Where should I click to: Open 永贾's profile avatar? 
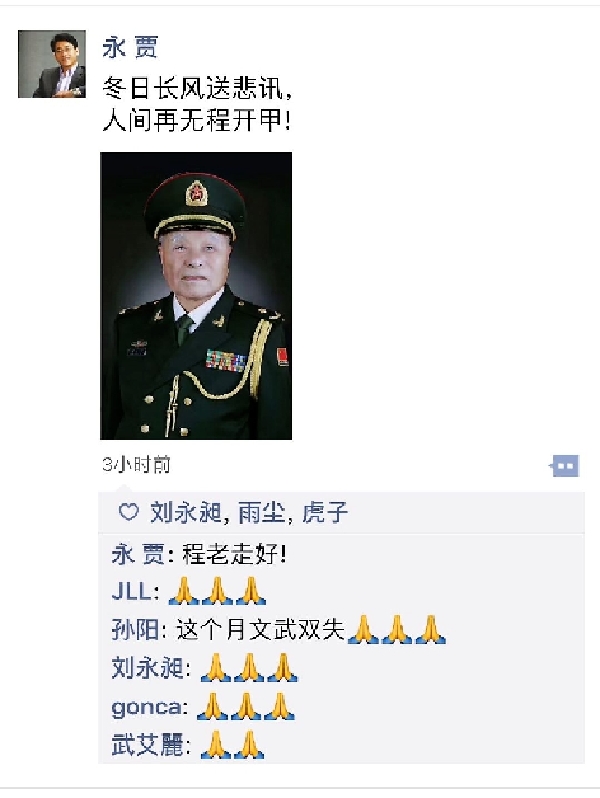[52, 64]
